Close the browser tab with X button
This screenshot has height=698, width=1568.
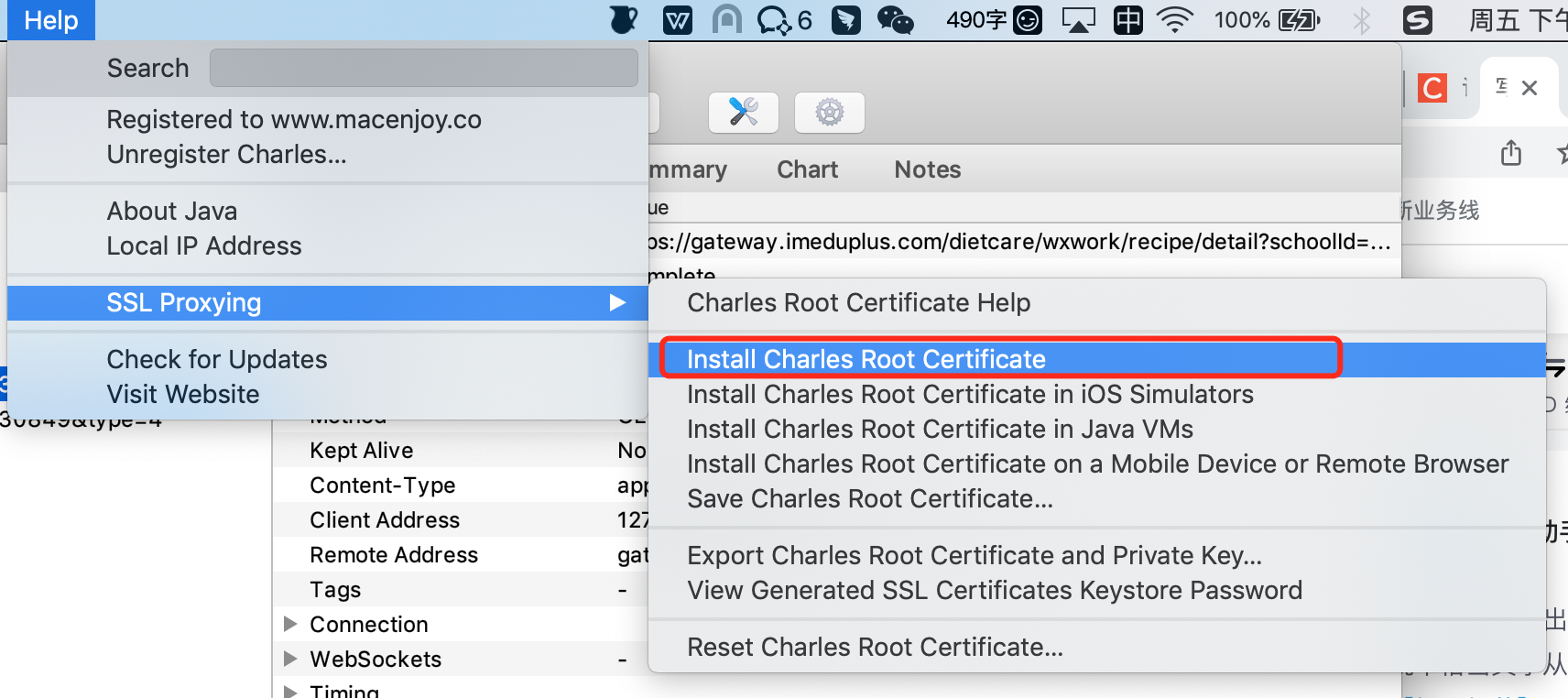click(x=1529, y=88)
